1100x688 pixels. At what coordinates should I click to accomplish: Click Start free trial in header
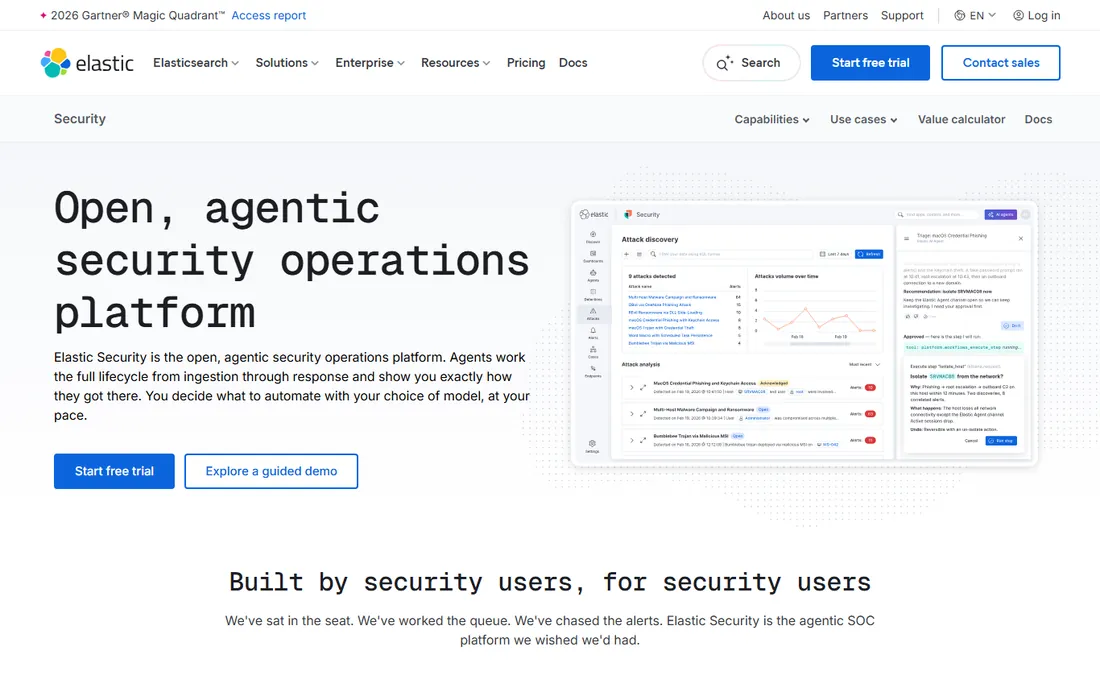point(870,63)
